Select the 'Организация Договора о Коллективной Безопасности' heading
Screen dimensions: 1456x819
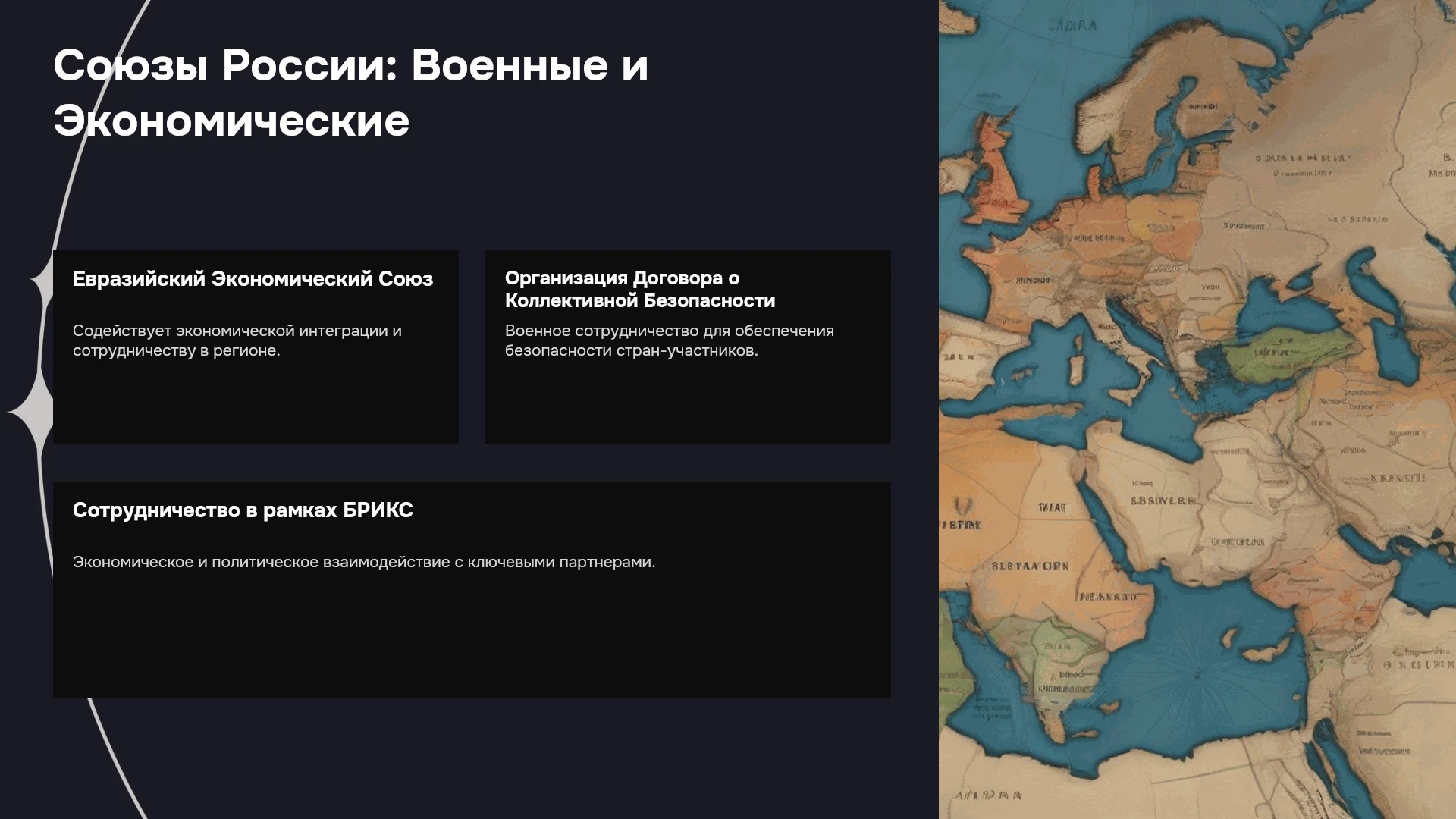pyautogui.click(x=640, y=289)
